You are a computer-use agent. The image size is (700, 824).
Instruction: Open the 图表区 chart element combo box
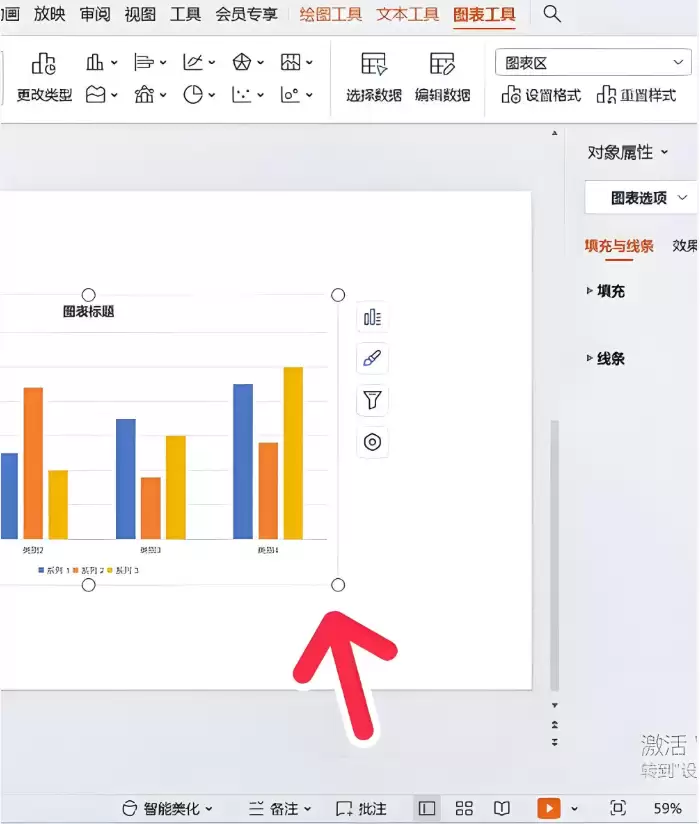click(x=593, y=63)
